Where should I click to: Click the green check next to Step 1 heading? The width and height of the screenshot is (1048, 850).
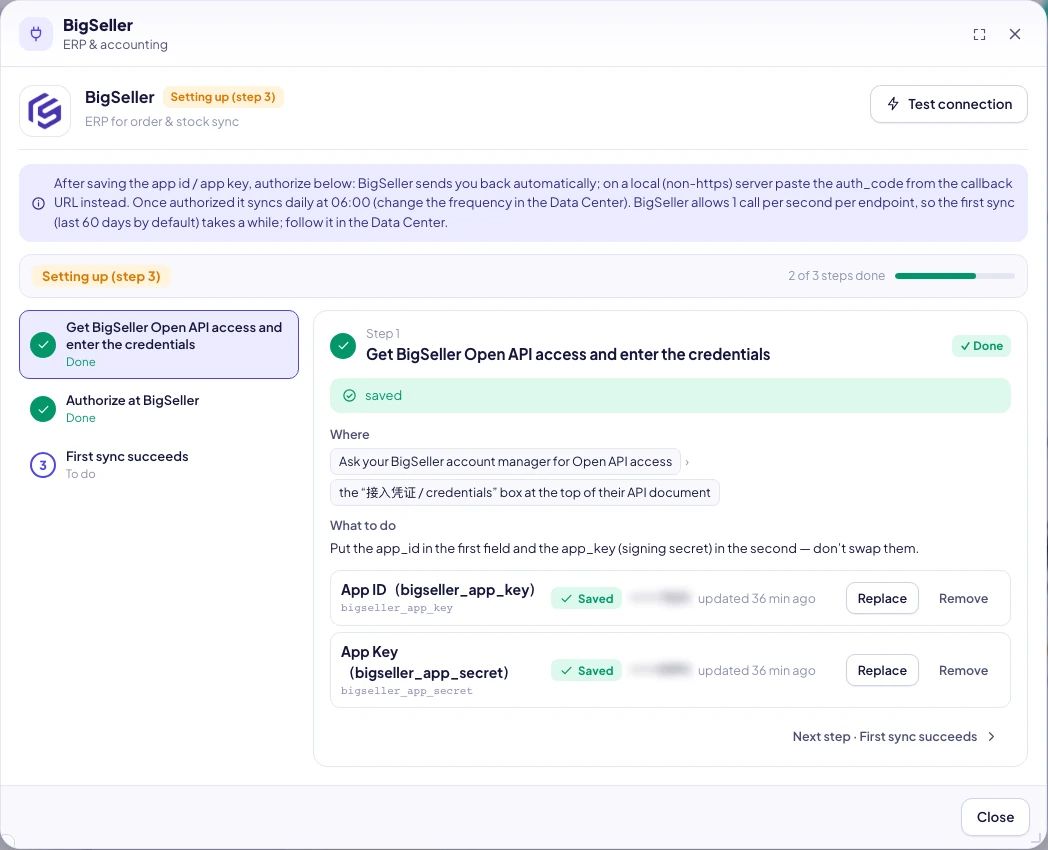point(343,345)
